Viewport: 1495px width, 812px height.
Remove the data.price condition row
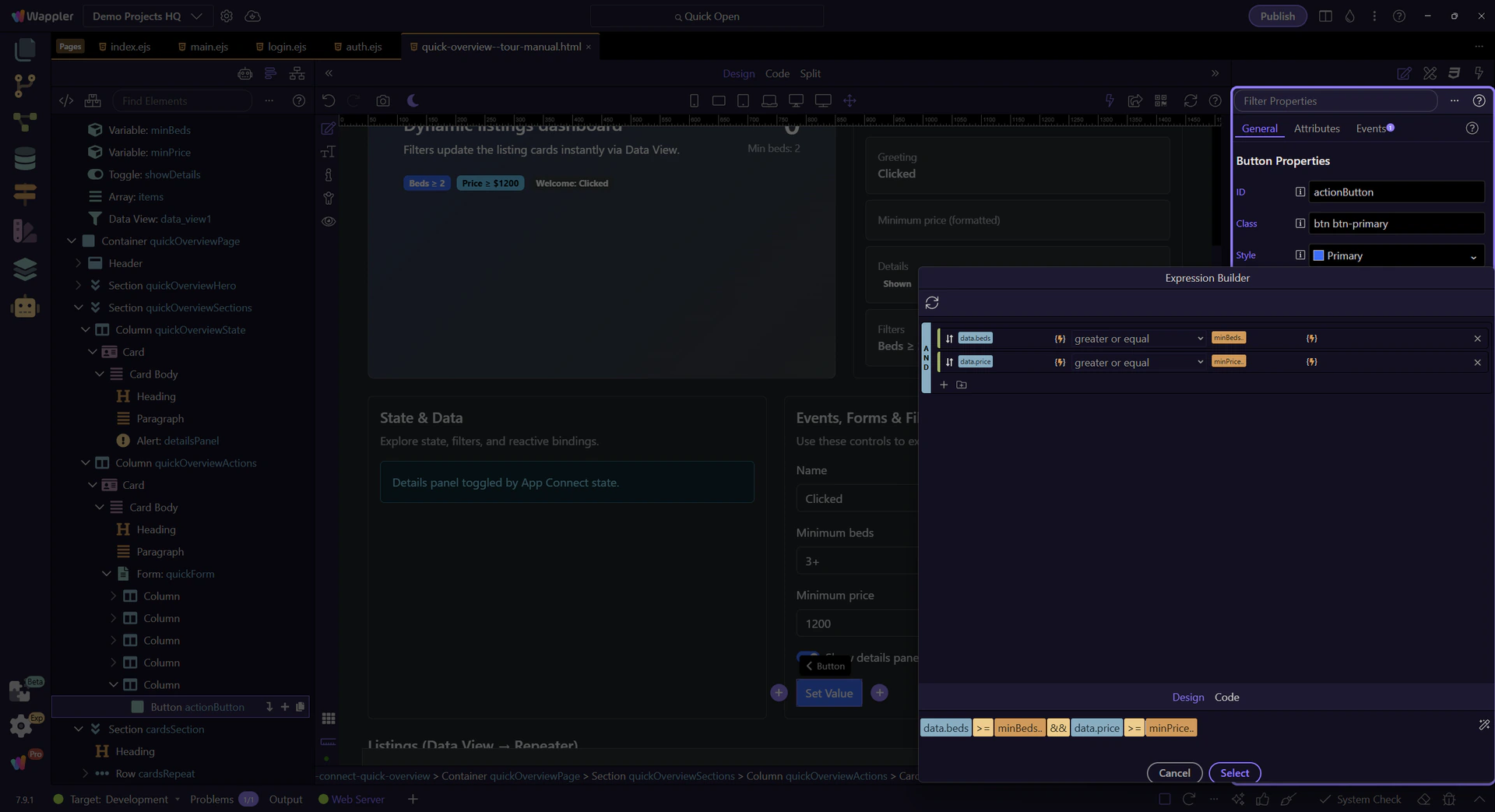[x=1477, y=363]
